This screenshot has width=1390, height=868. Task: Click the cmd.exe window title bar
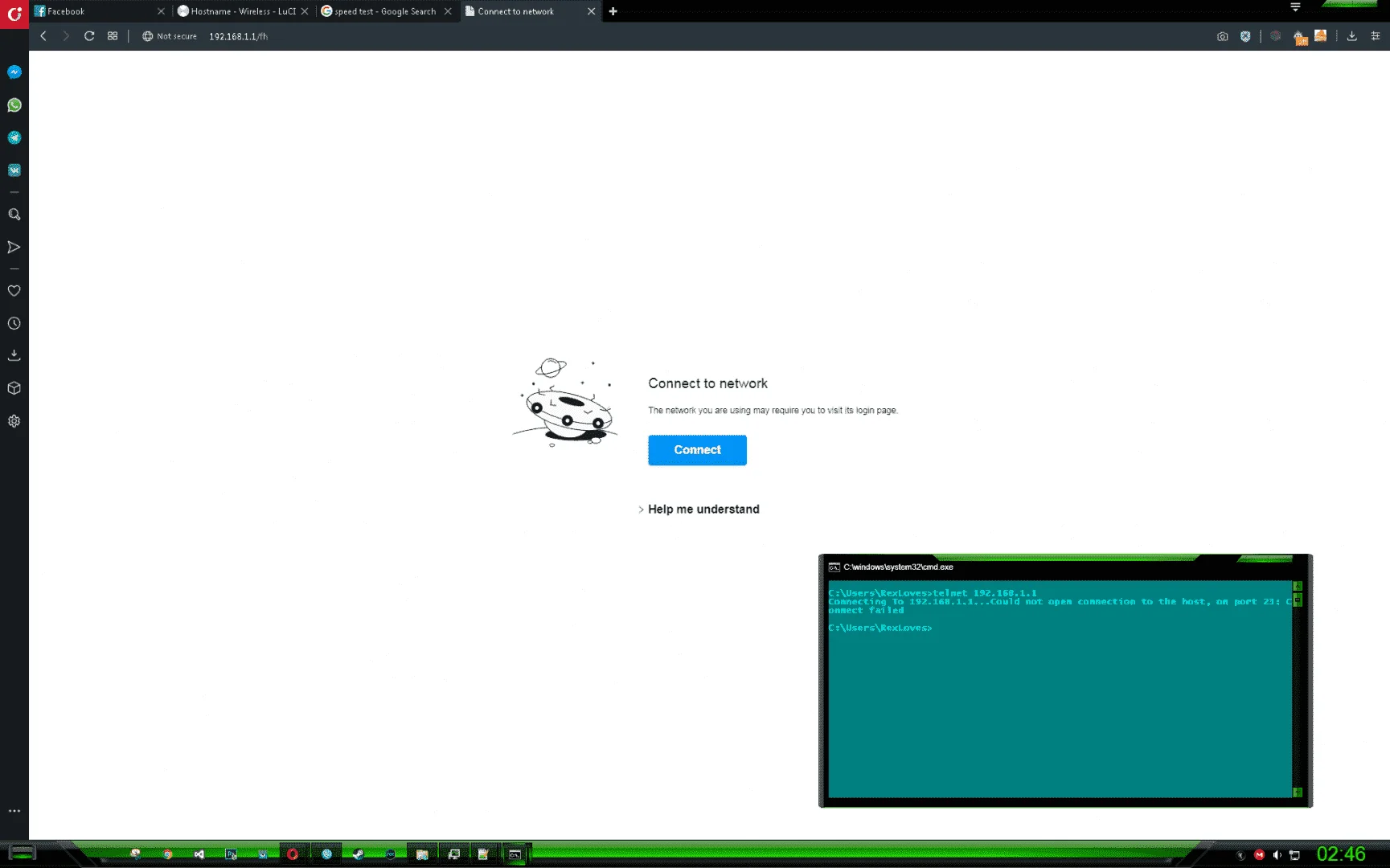pyautogui.click(x=1065, y=567)
